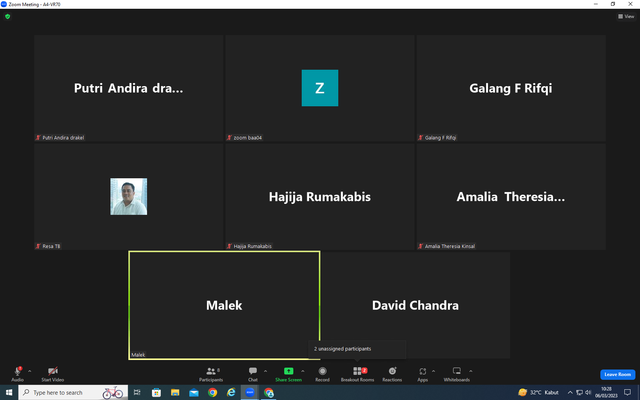Viewport: 640px width, 400px height.
Task: Open audio options caret next to Audio
Action: (x=29, y=371)
